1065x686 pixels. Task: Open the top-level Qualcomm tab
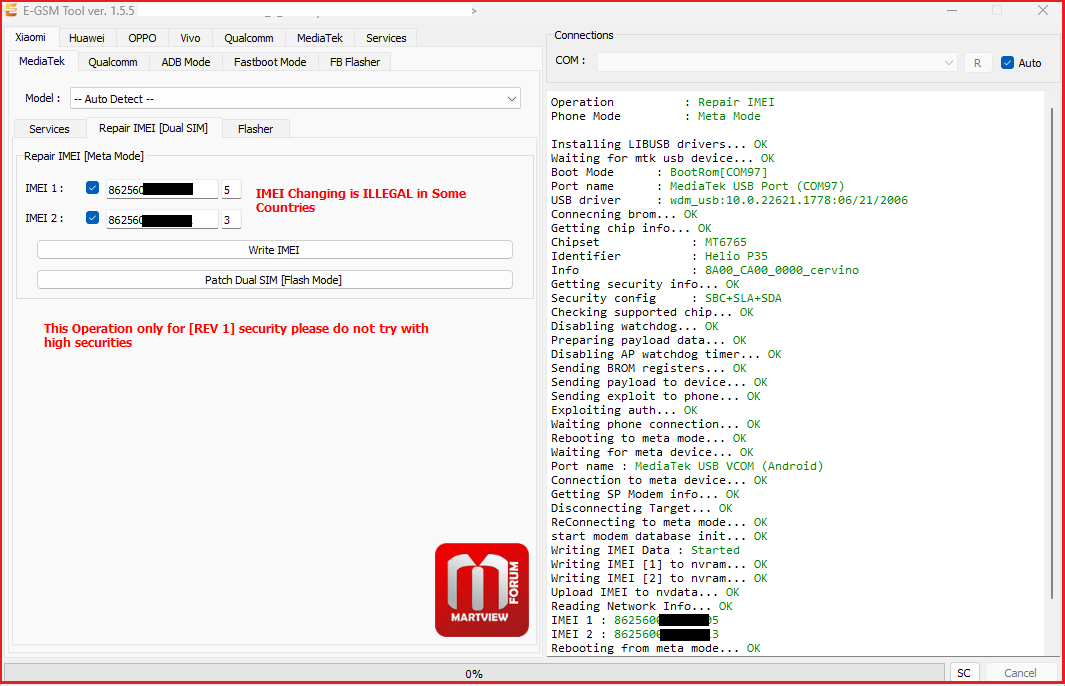point(249,38)
